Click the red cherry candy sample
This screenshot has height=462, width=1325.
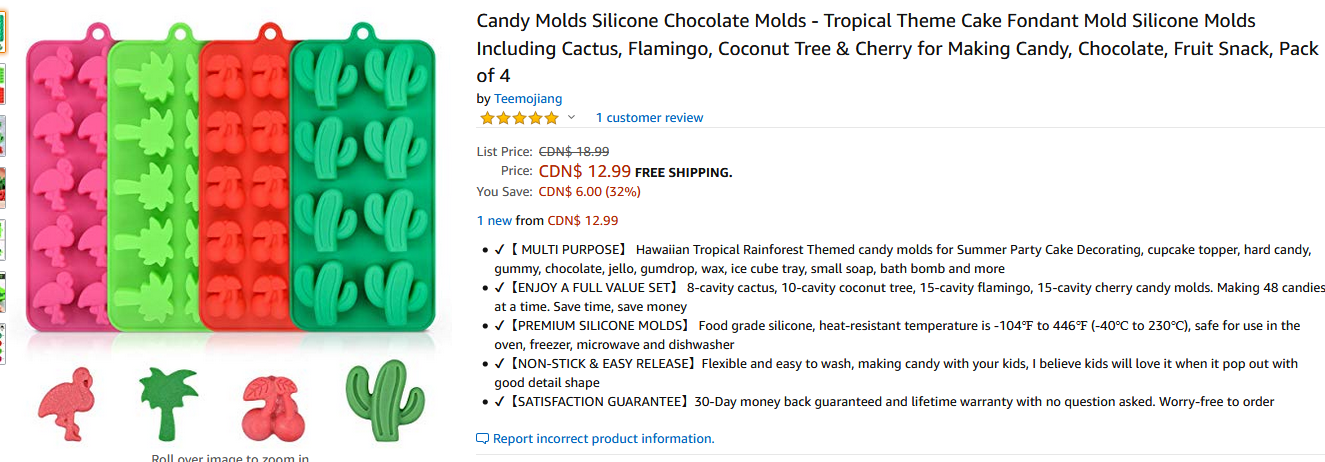pos(273,406)
